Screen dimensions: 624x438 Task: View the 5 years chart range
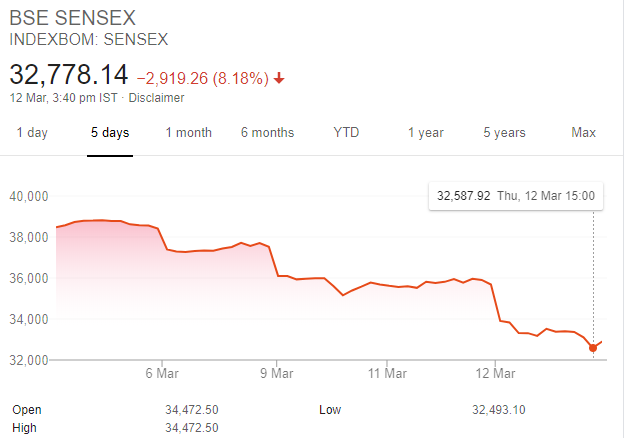coord(504,133)
